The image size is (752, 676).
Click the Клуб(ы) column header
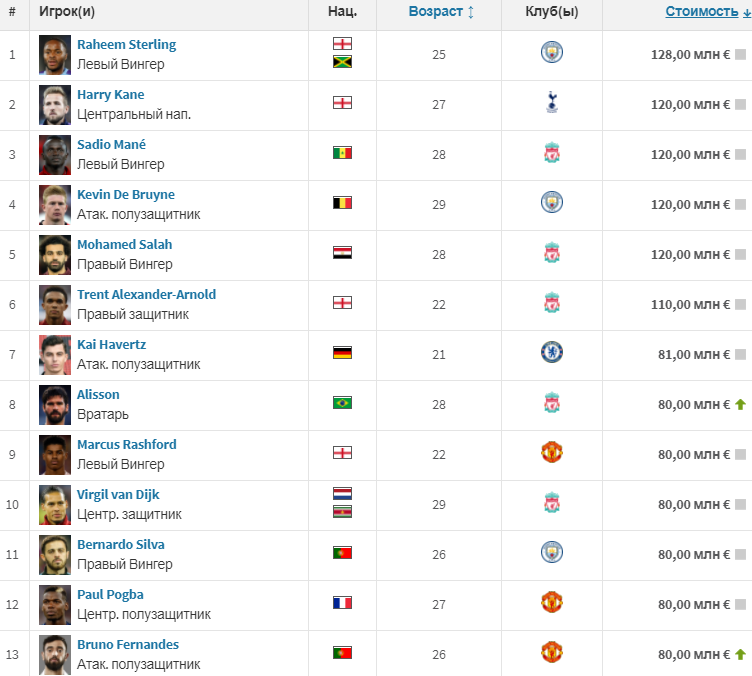click(552, 12)
